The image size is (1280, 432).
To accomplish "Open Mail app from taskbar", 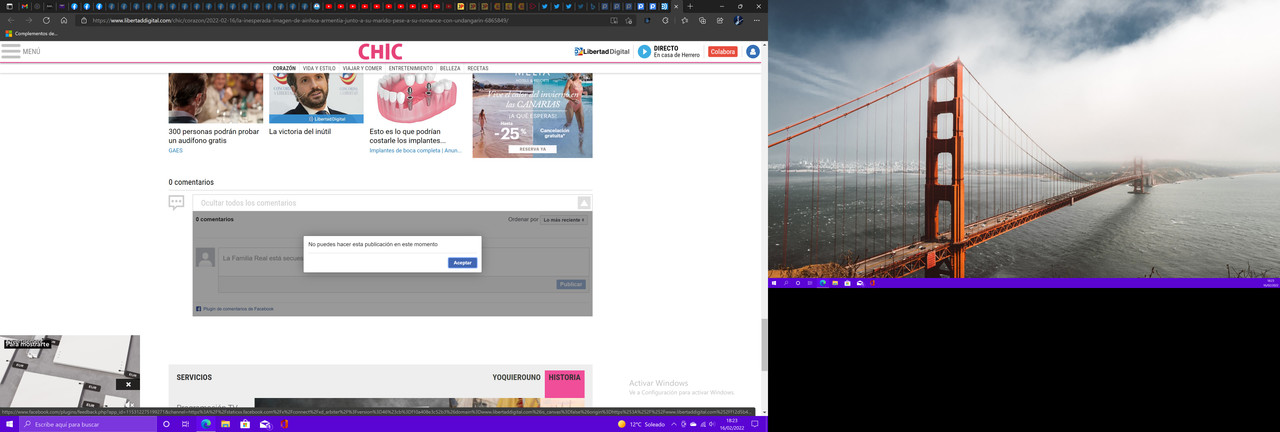I will [265, 424].
